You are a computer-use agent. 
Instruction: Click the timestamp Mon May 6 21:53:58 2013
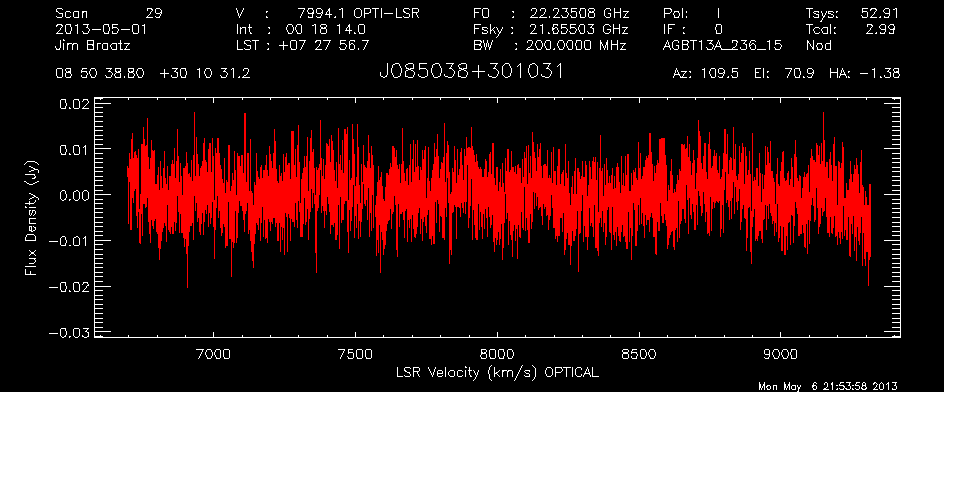(828, 386)
